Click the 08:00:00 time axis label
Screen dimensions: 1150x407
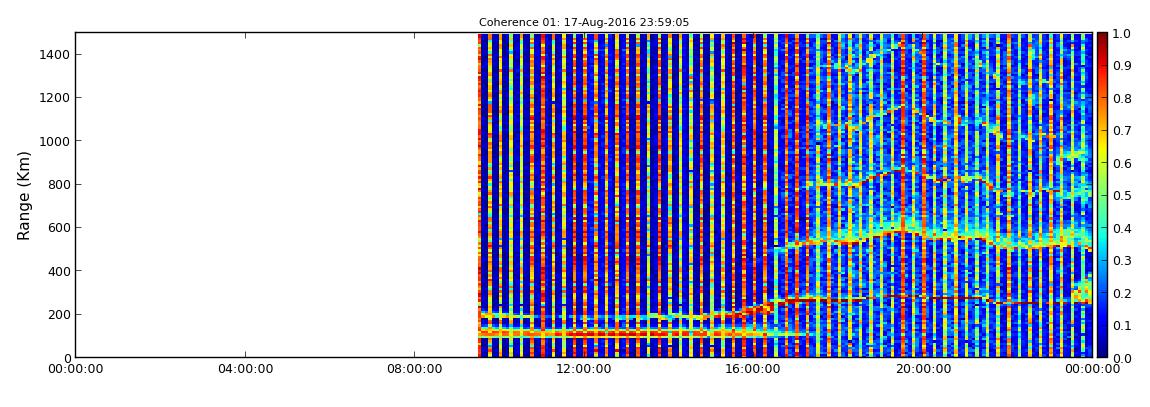[415, 370]
